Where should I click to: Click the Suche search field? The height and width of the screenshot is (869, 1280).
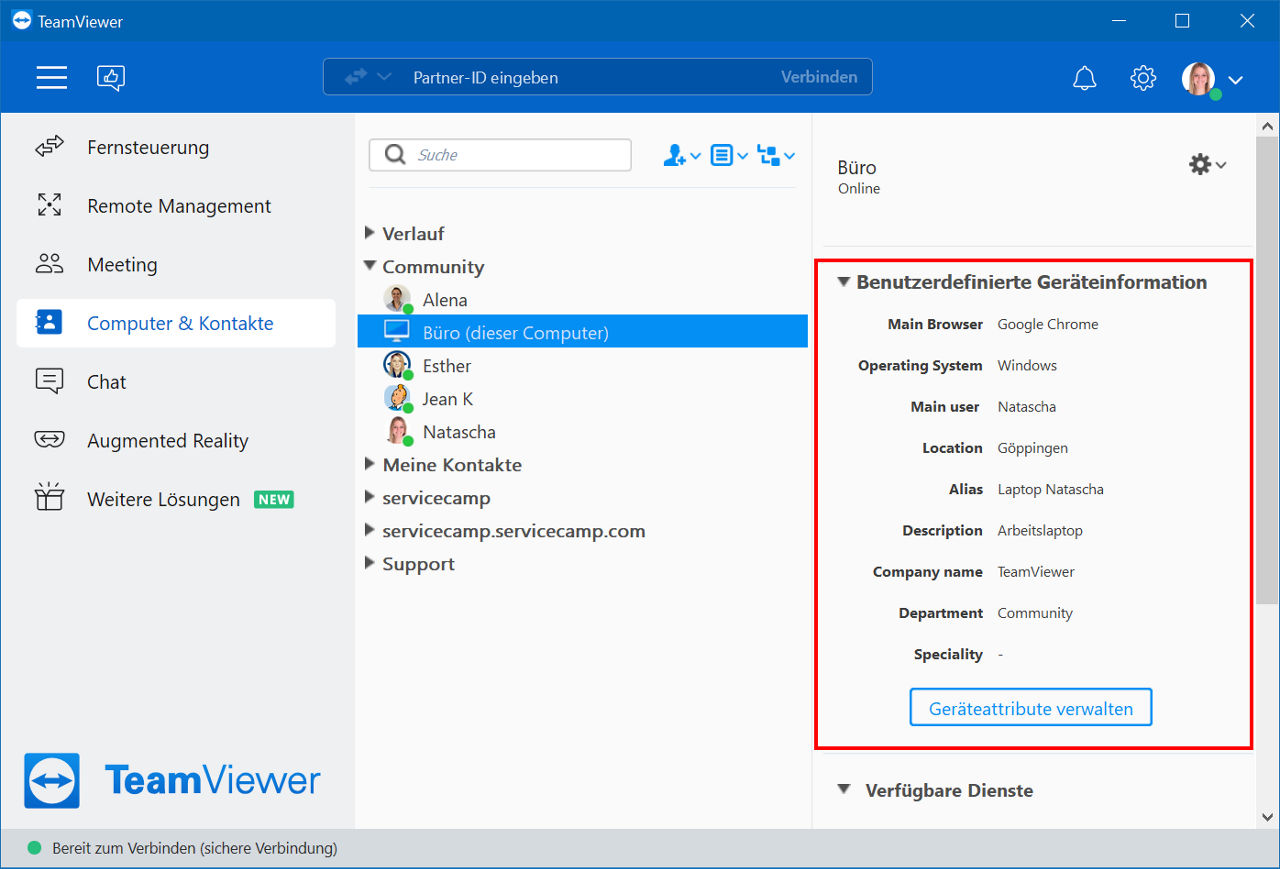[500, 155]
